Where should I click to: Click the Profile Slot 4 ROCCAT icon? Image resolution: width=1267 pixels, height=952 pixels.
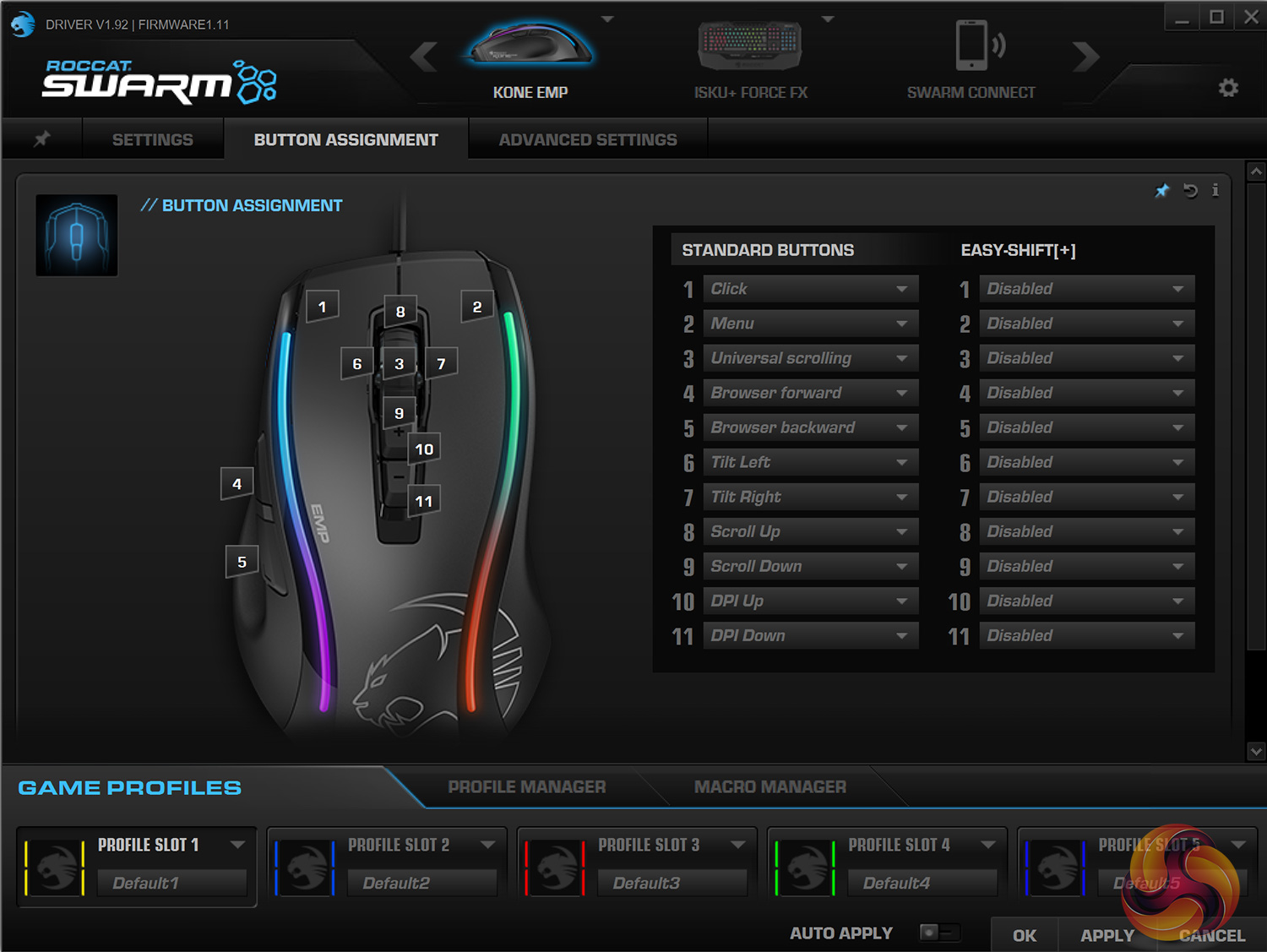pyautogui.click(x=805, y=868)
